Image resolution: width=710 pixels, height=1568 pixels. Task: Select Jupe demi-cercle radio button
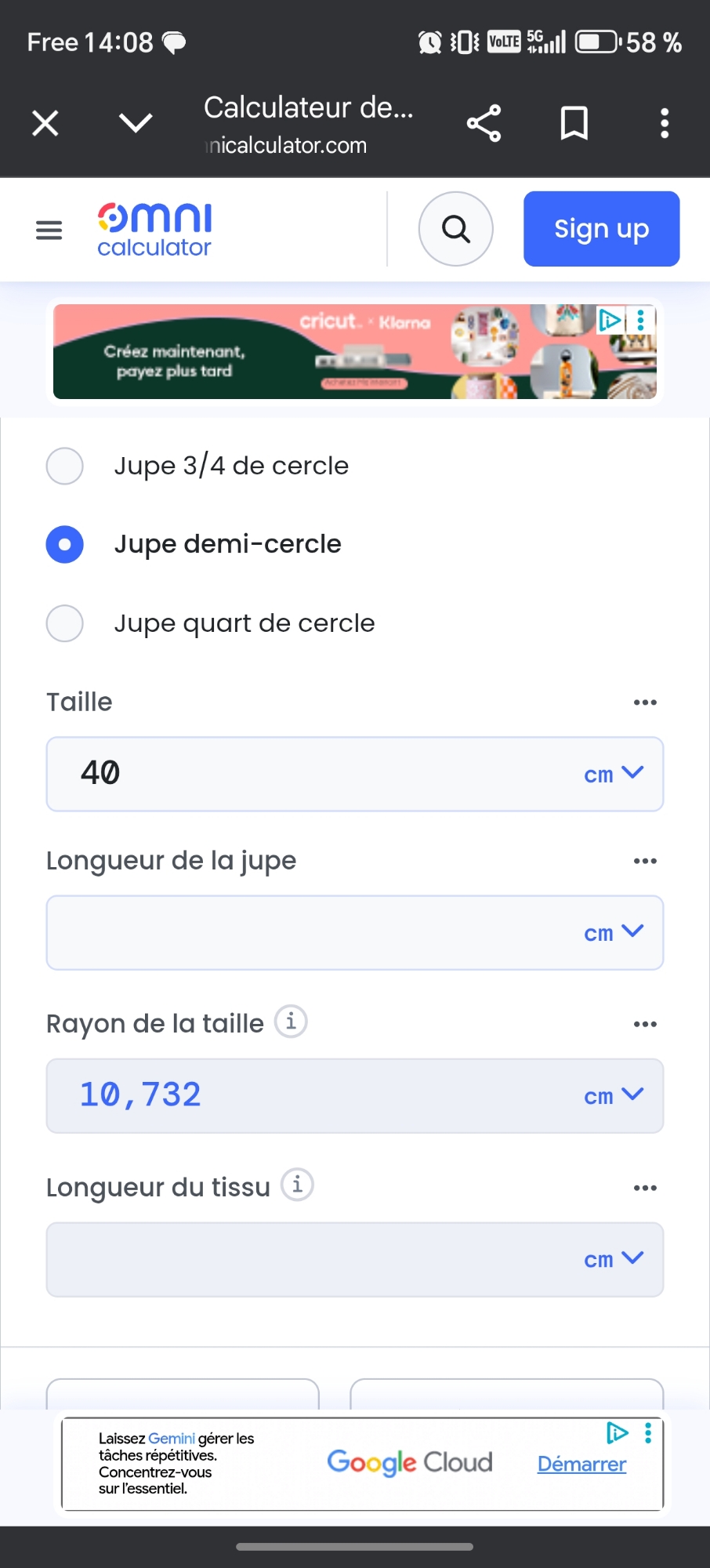[65, 544]
